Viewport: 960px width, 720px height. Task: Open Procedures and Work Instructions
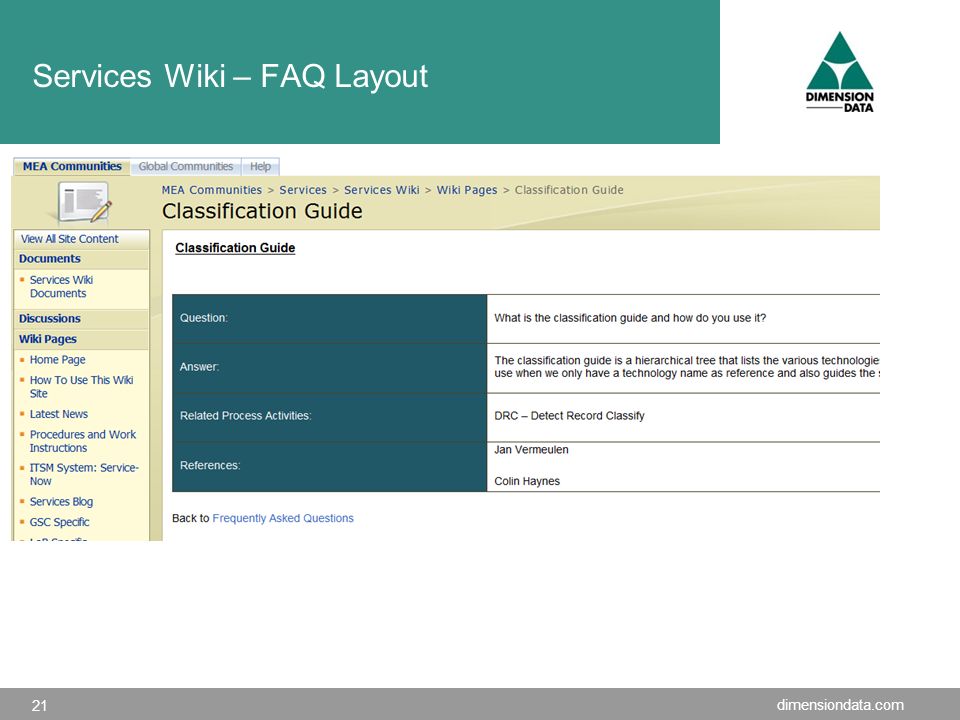coord(83,441)
